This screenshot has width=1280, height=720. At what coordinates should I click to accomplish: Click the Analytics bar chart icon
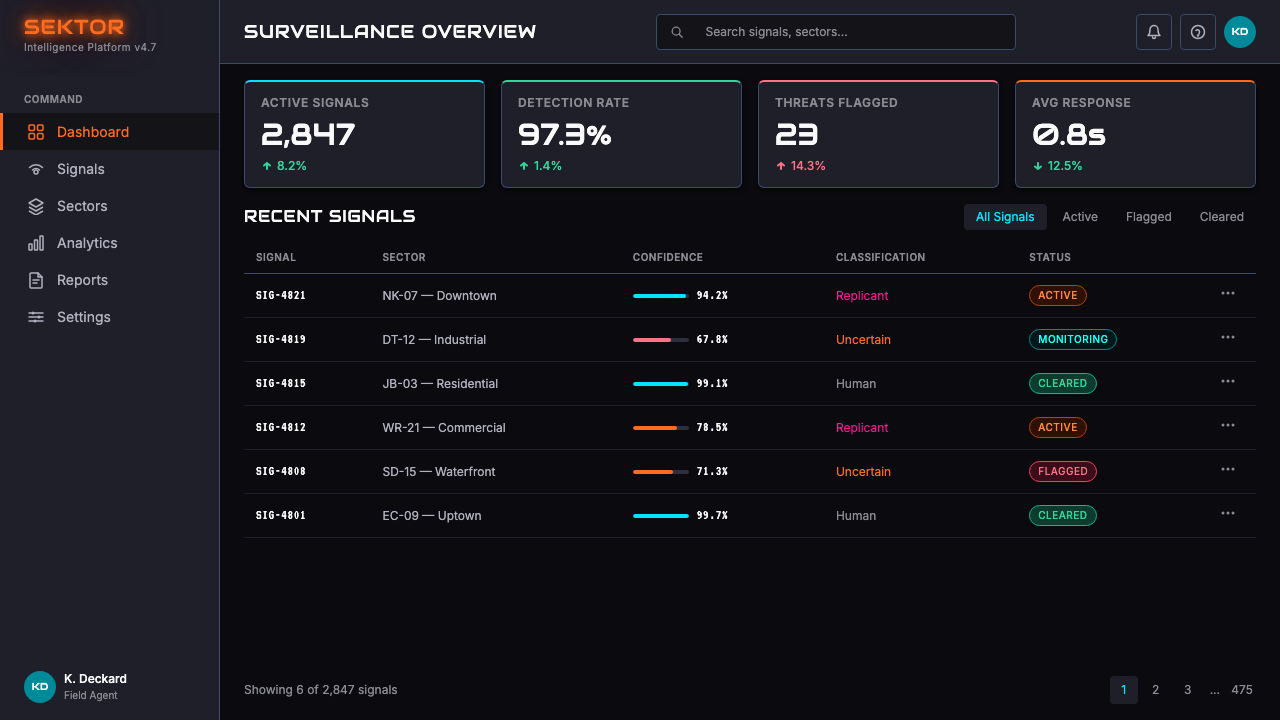[36, 243]
